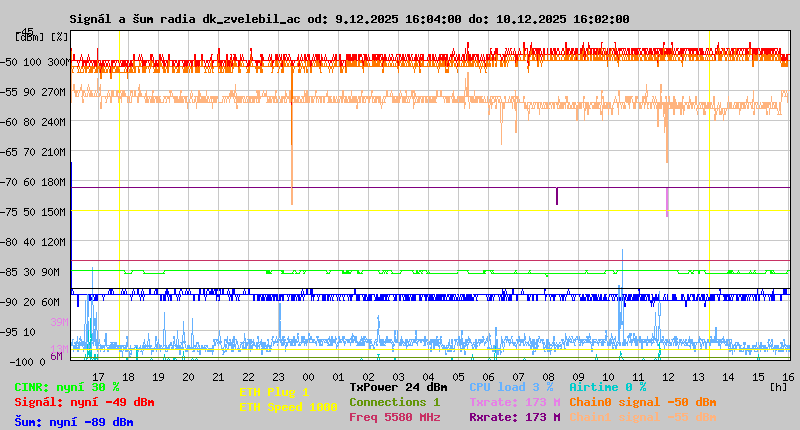The image size is (800, 430).
Task: Click hour label '15' on time axis
Action: point(759,377)
